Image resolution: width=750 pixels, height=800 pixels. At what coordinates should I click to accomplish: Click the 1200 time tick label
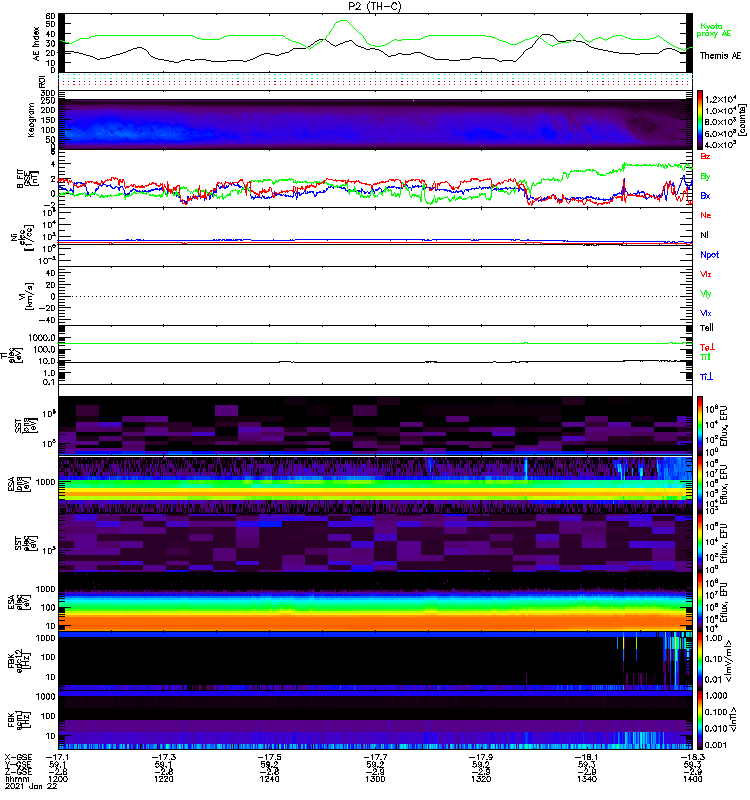pos(58,779)
